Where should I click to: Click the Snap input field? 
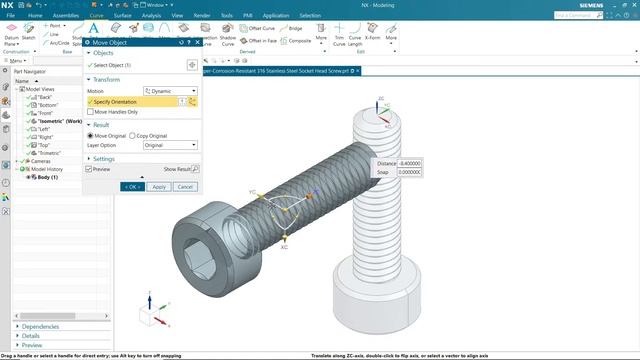coord(409,172)
